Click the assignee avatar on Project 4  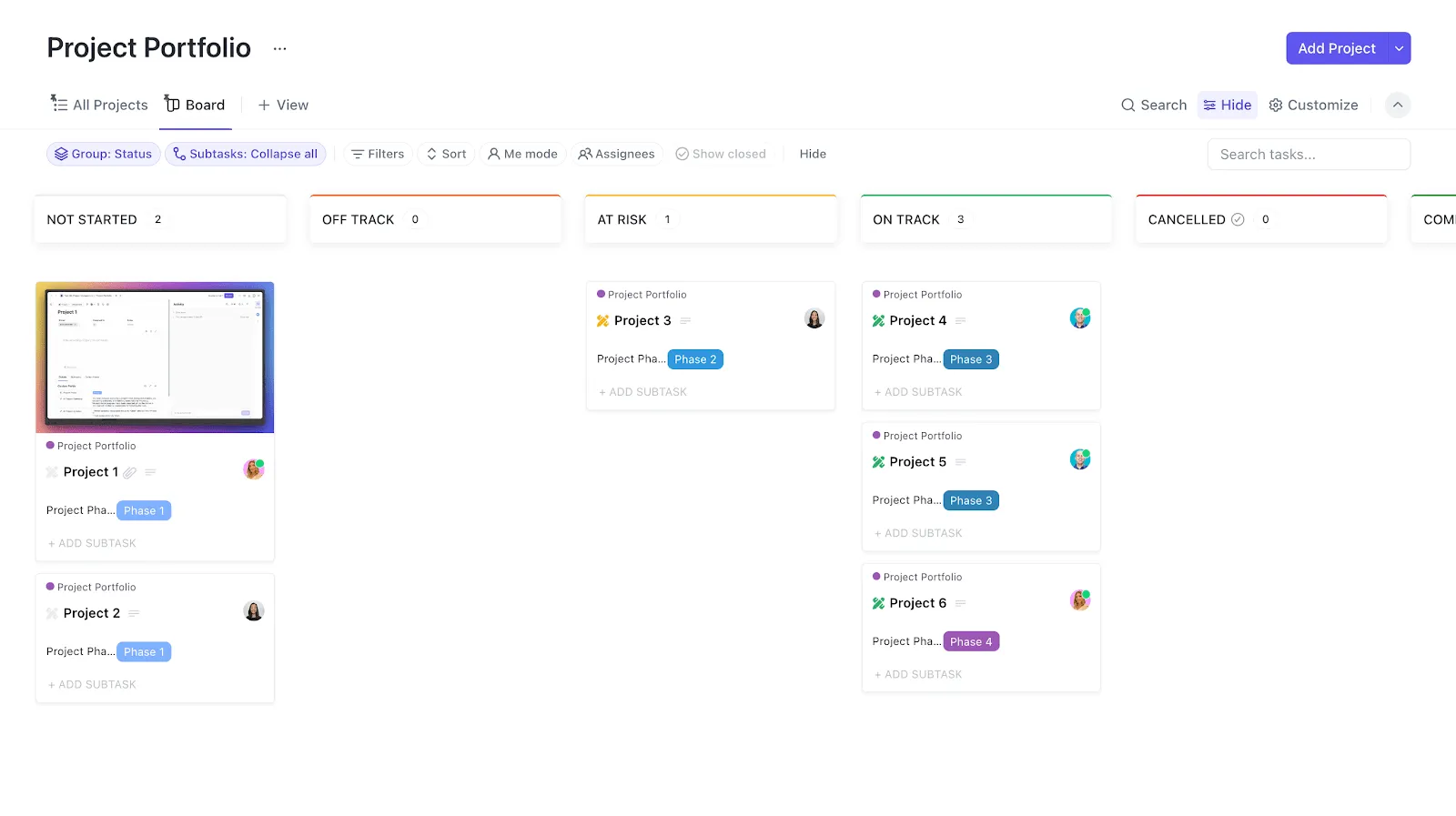coord(1080,318)
